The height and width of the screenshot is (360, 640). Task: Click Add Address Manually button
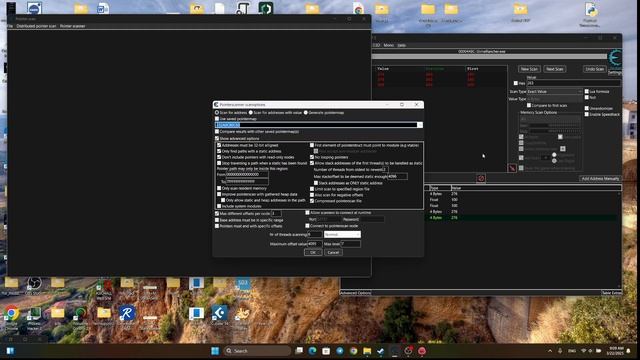click(x=600, y=179)
